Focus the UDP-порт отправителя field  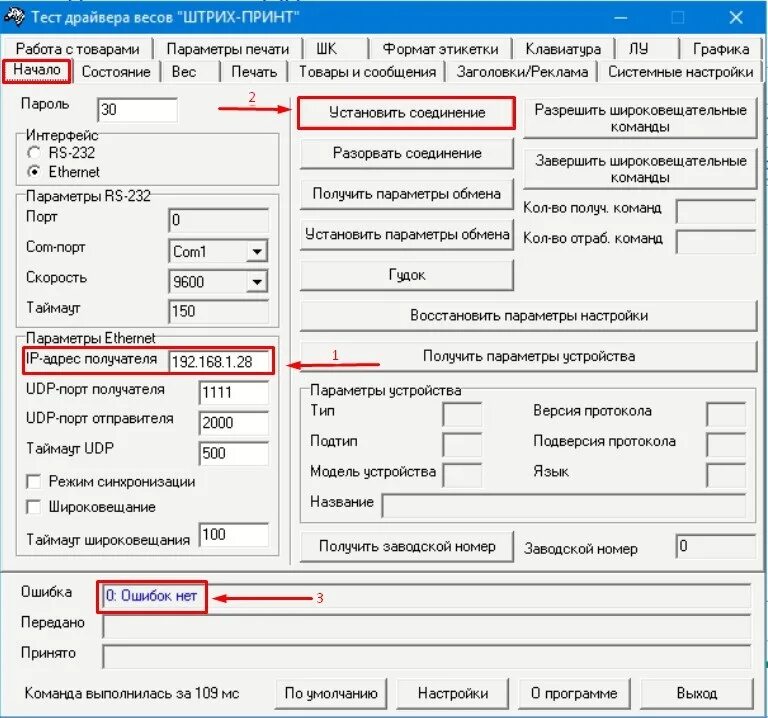234,423
